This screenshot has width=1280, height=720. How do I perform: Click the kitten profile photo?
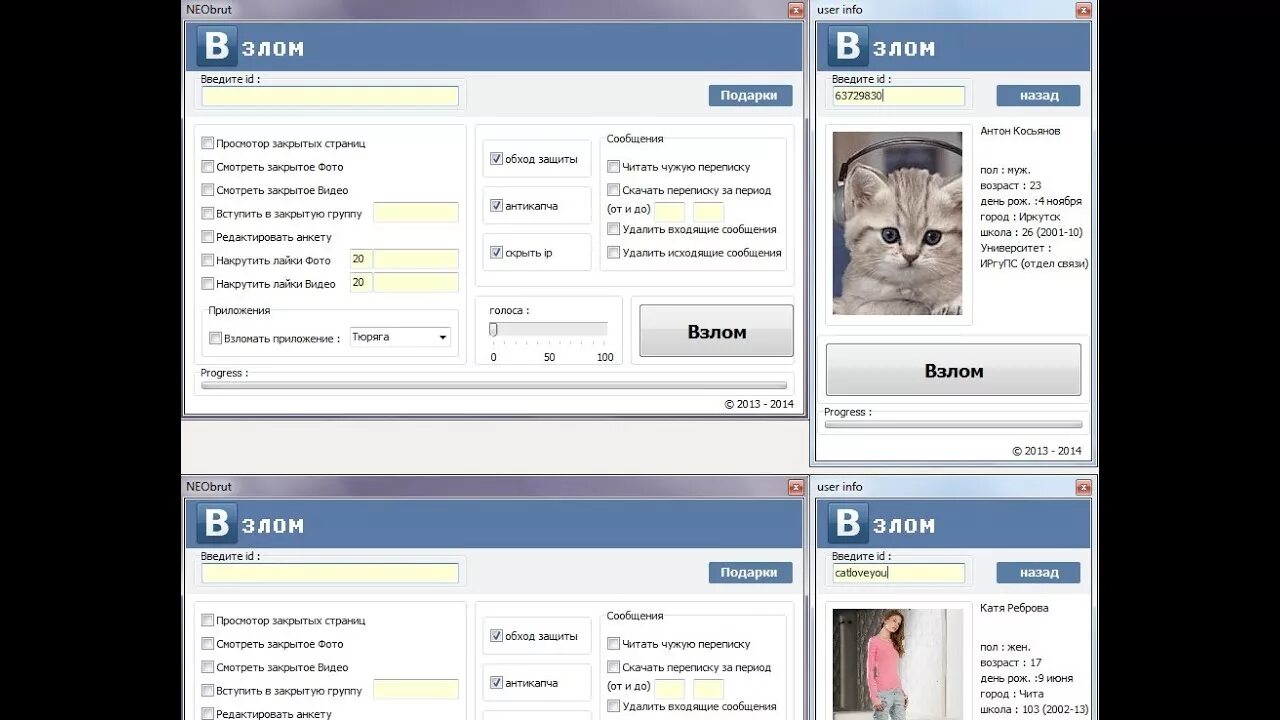(x=898, y=224)
